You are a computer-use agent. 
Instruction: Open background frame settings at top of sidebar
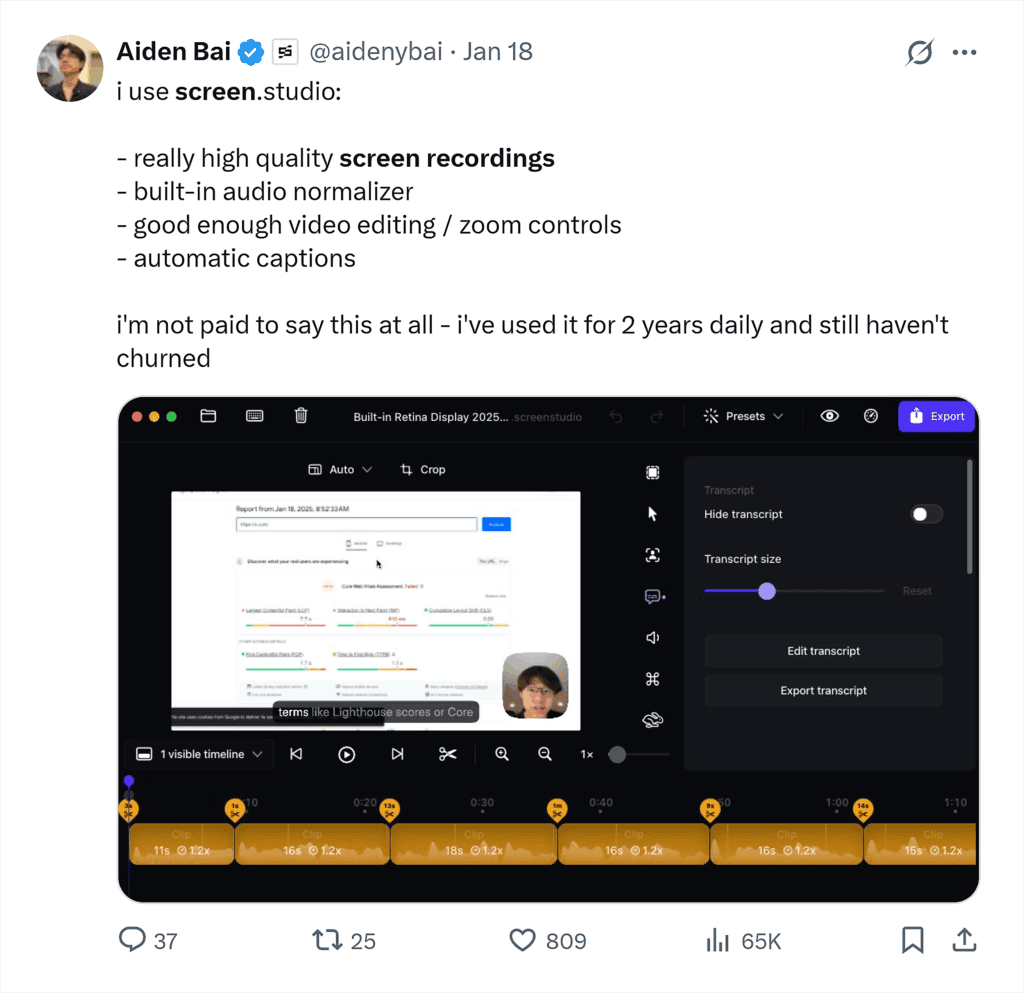[x=652, y=472]
